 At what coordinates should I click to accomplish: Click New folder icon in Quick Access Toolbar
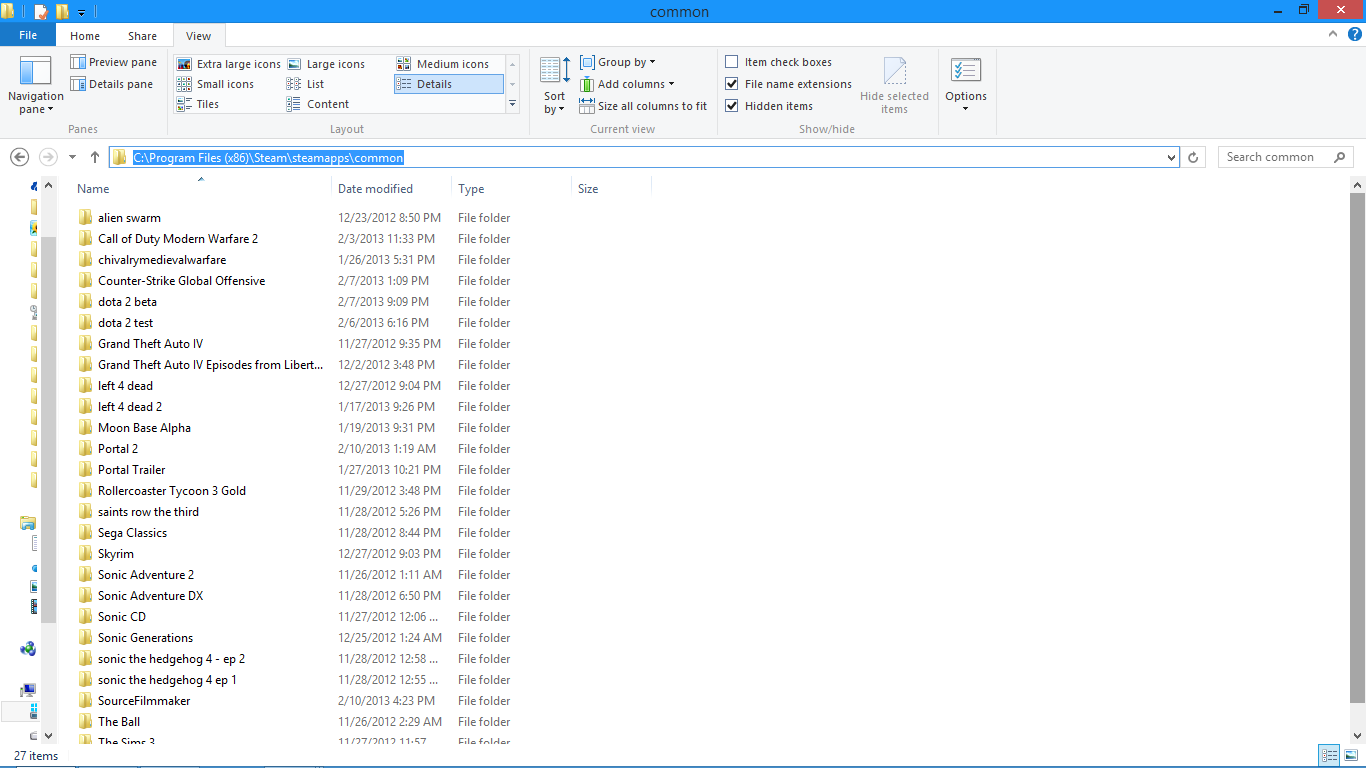(62, 12)
